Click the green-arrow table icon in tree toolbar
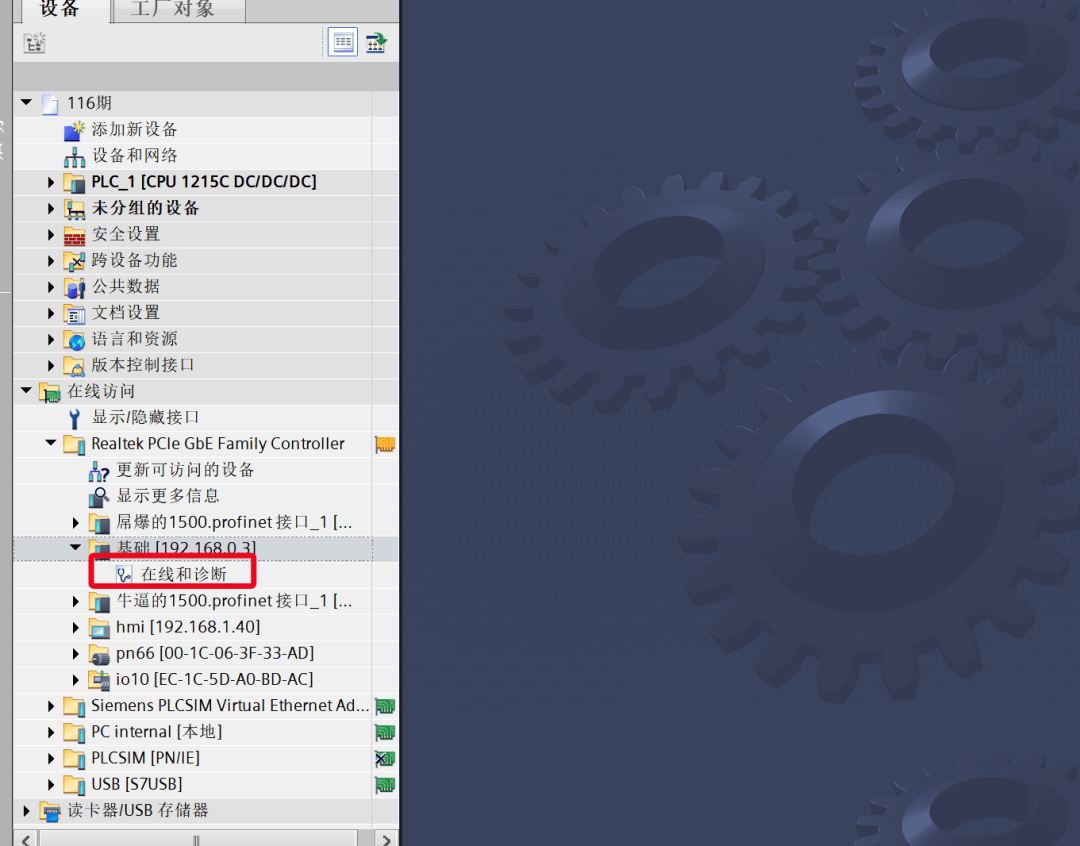 point(376,43)
